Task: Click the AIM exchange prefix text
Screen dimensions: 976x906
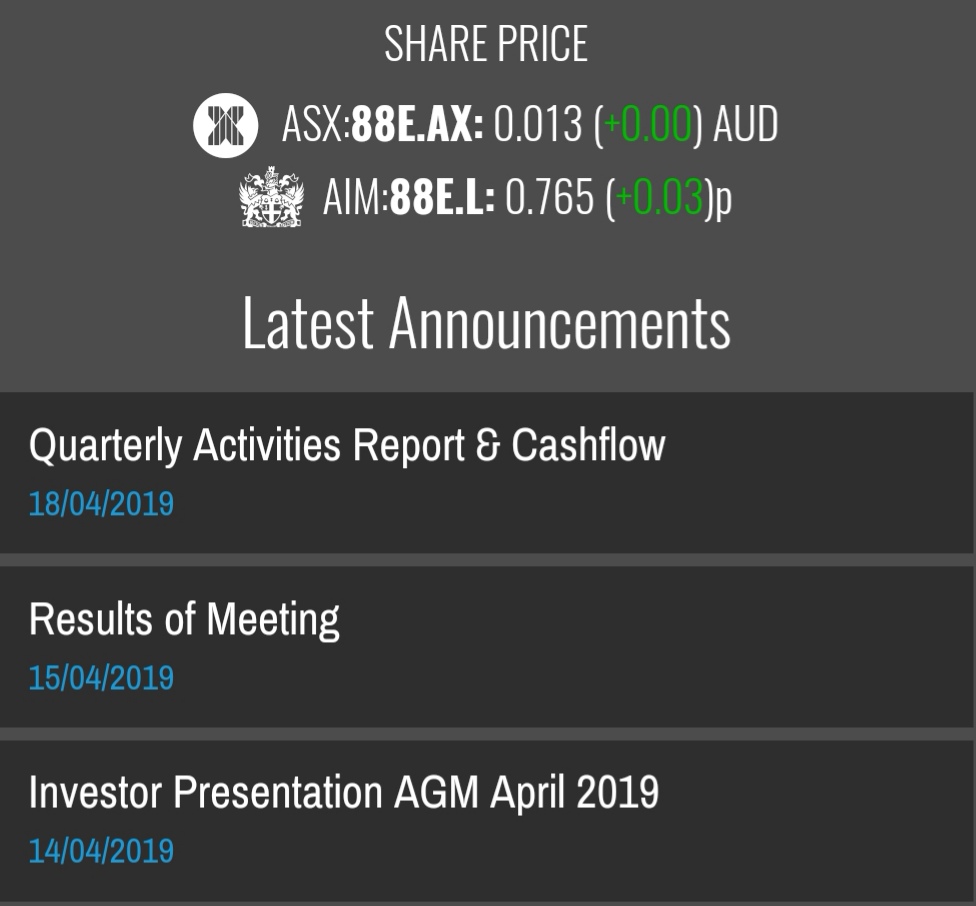Action: 353,199
